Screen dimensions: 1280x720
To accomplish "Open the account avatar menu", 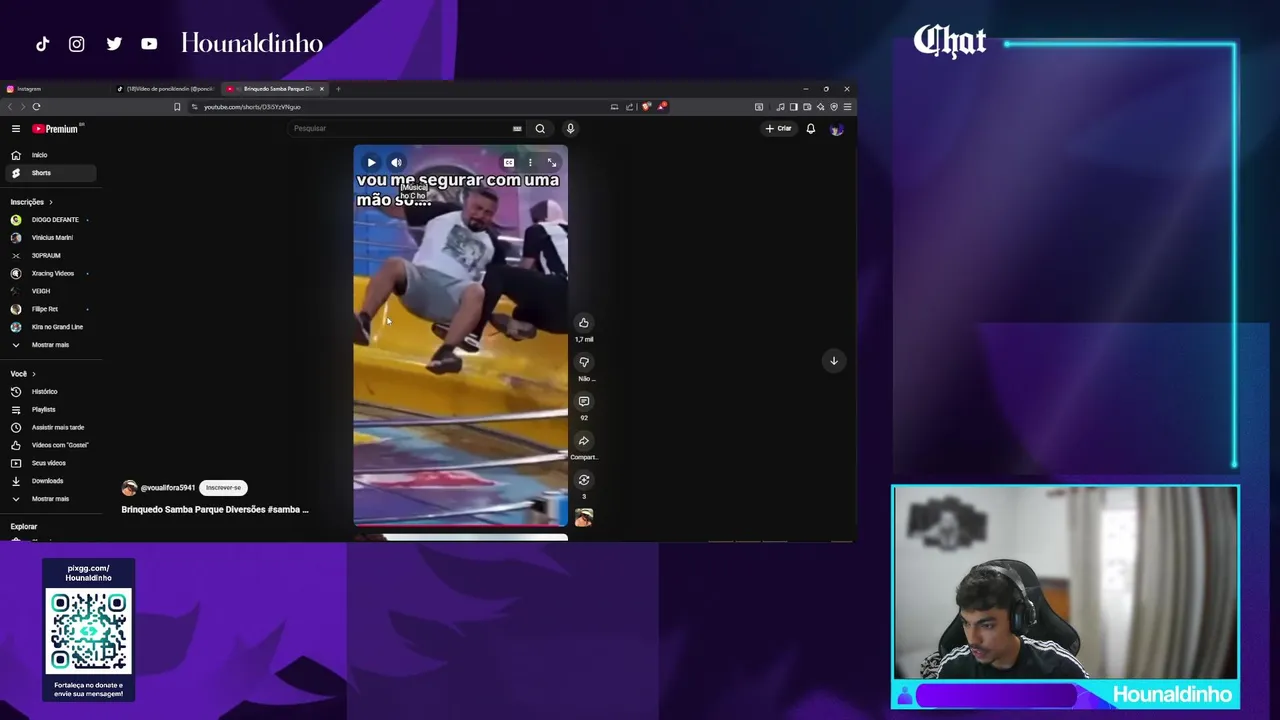I will (x=837, y=129).
